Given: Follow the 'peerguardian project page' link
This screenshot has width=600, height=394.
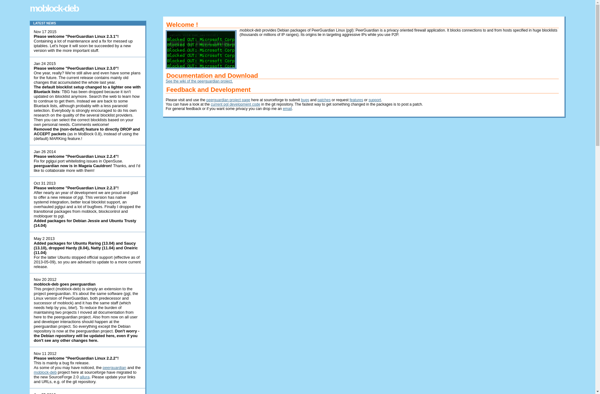Looking at the screenshot, I should click(228, 100).
